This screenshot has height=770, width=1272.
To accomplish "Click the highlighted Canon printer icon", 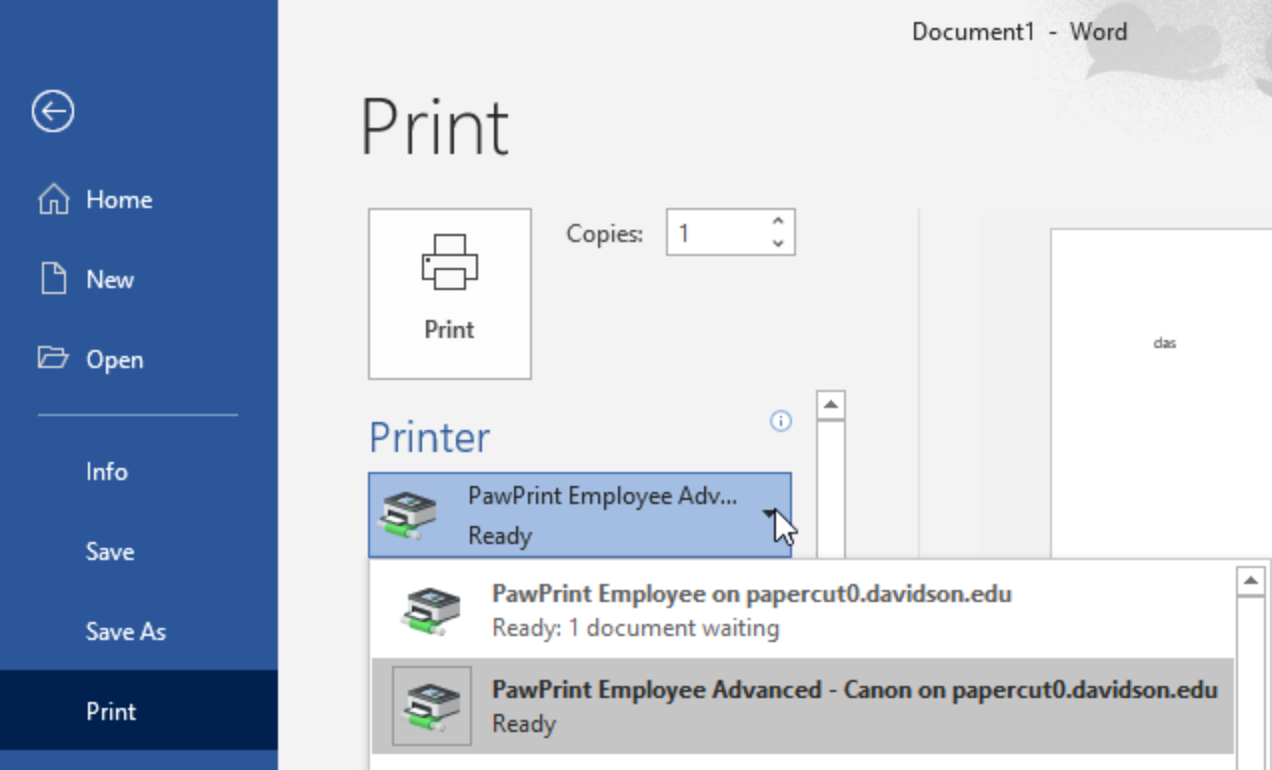I will pyautogui.click(x=432, y=706).
